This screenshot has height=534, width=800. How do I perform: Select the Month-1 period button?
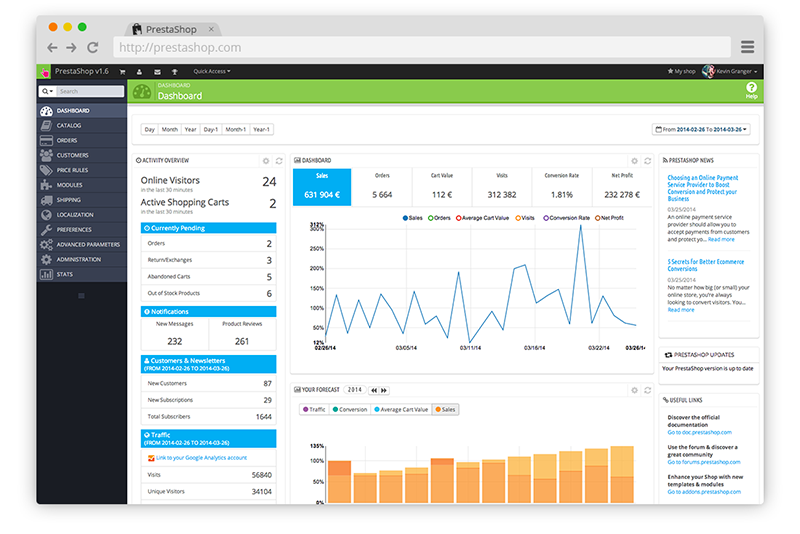tap(236, 130)
